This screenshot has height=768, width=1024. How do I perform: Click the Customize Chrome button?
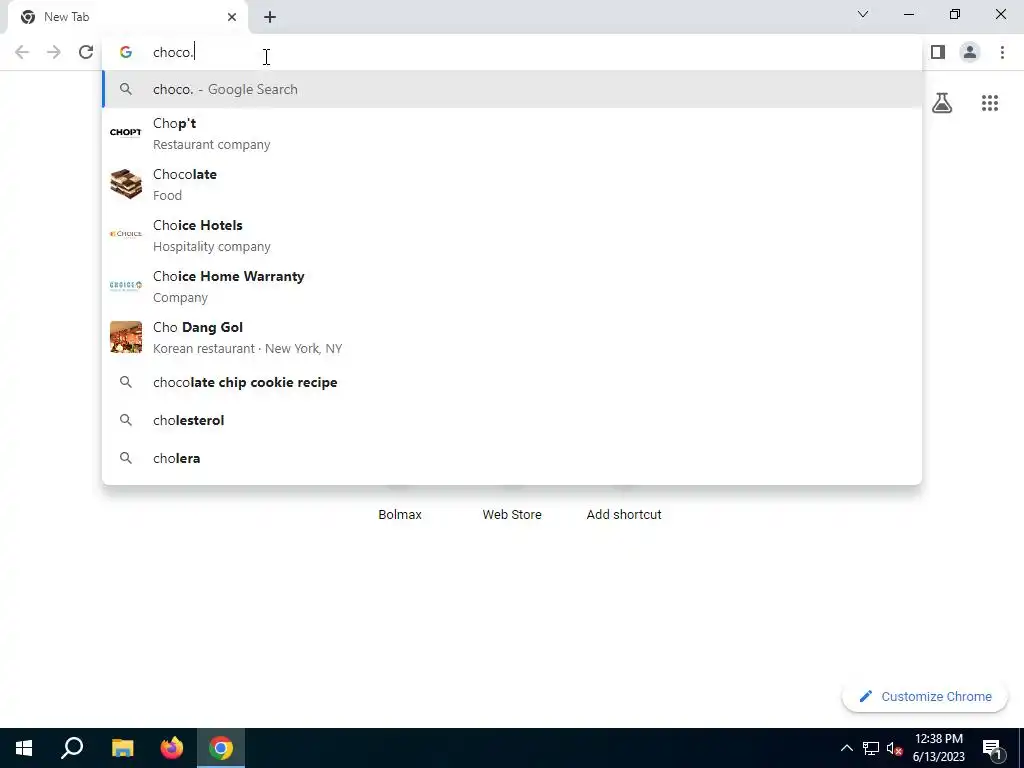point(925,697)
